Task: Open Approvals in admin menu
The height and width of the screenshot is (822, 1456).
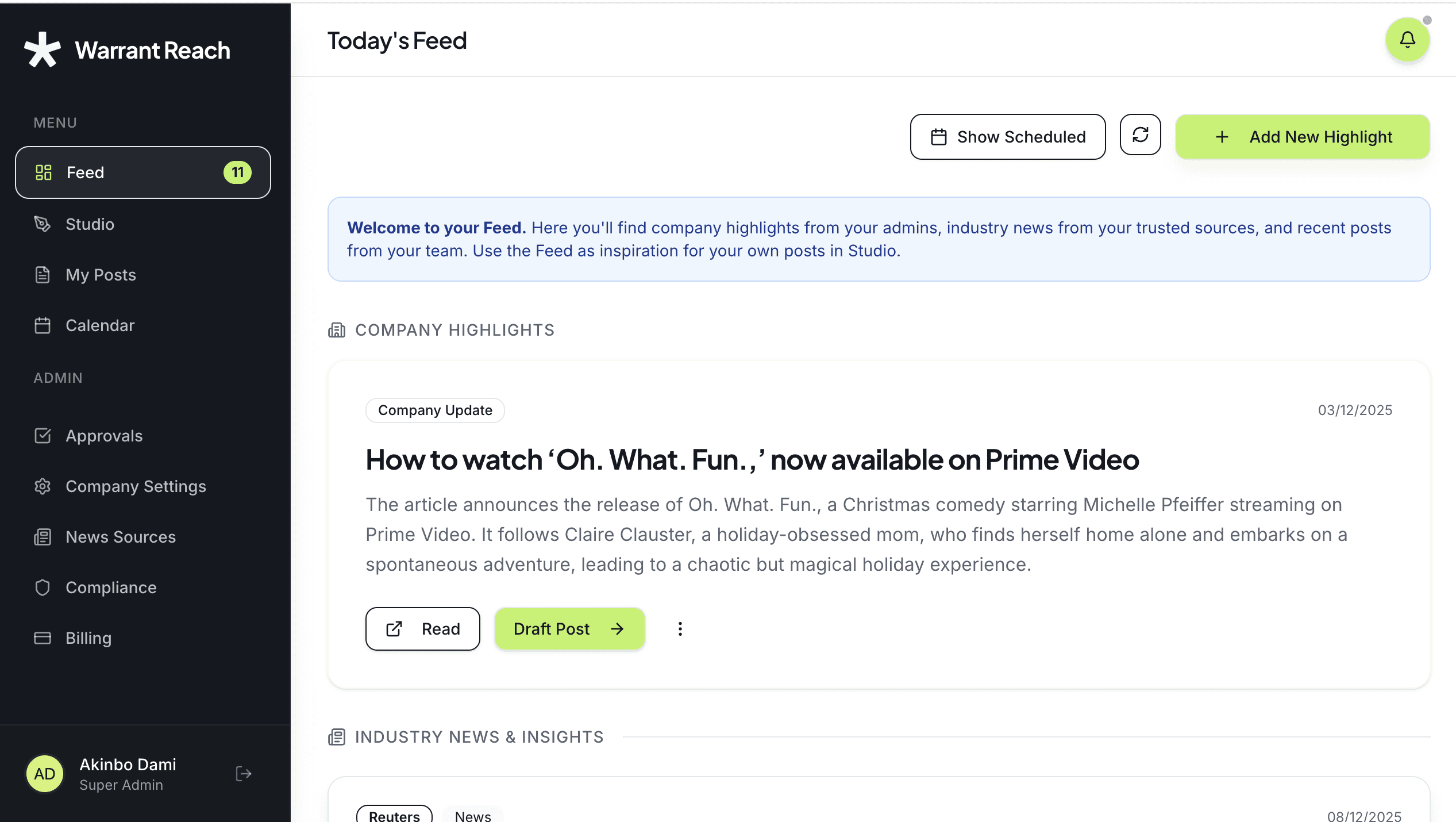Action: (104, 436)
